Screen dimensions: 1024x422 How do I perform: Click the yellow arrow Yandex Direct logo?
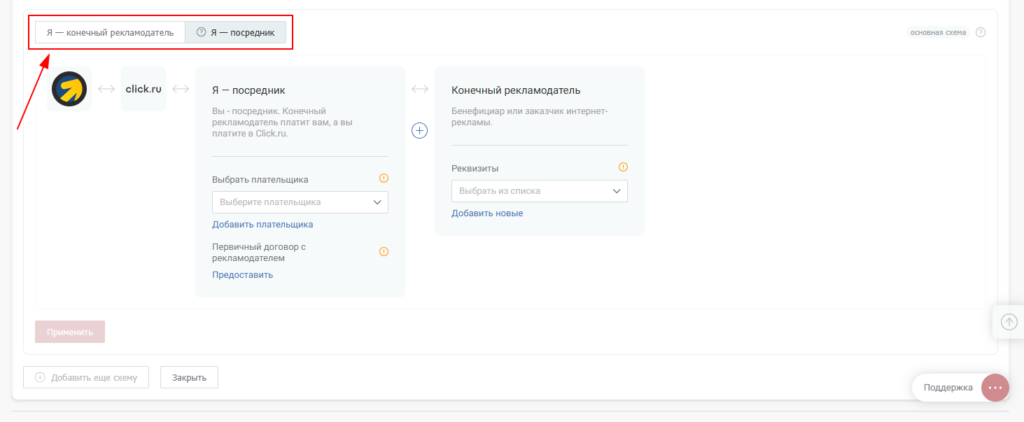pyautogui.click(x=69, y=89)
